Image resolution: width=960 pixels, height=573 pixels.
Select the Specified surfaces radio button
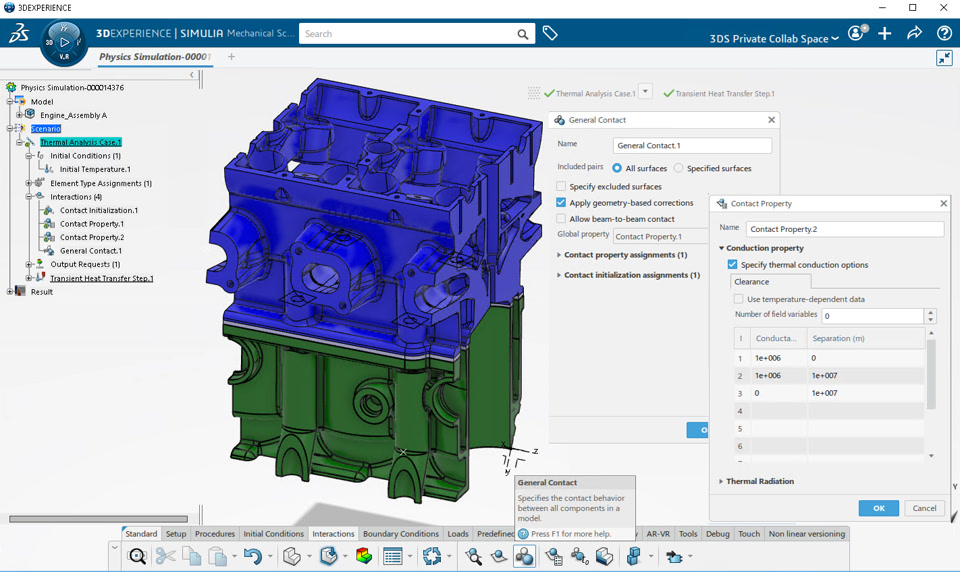click(678, 168)
